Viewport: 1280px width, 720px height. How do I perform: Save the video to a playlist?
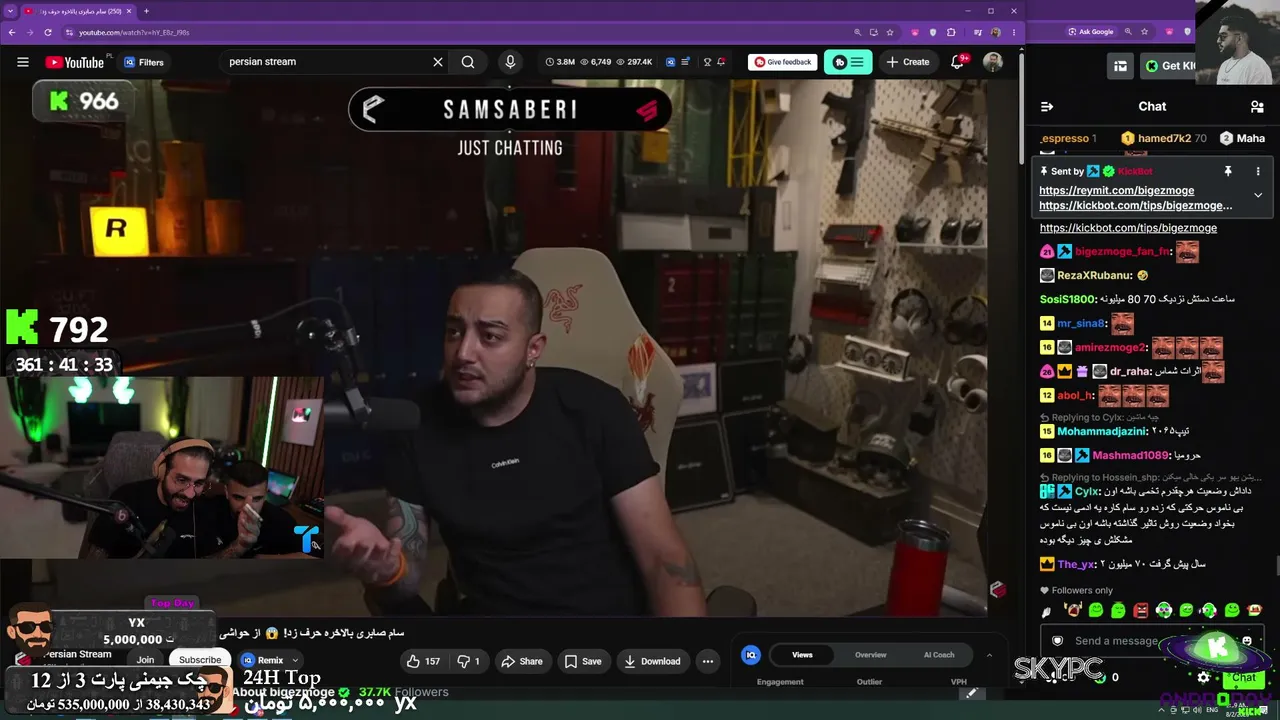pos(583,661)
